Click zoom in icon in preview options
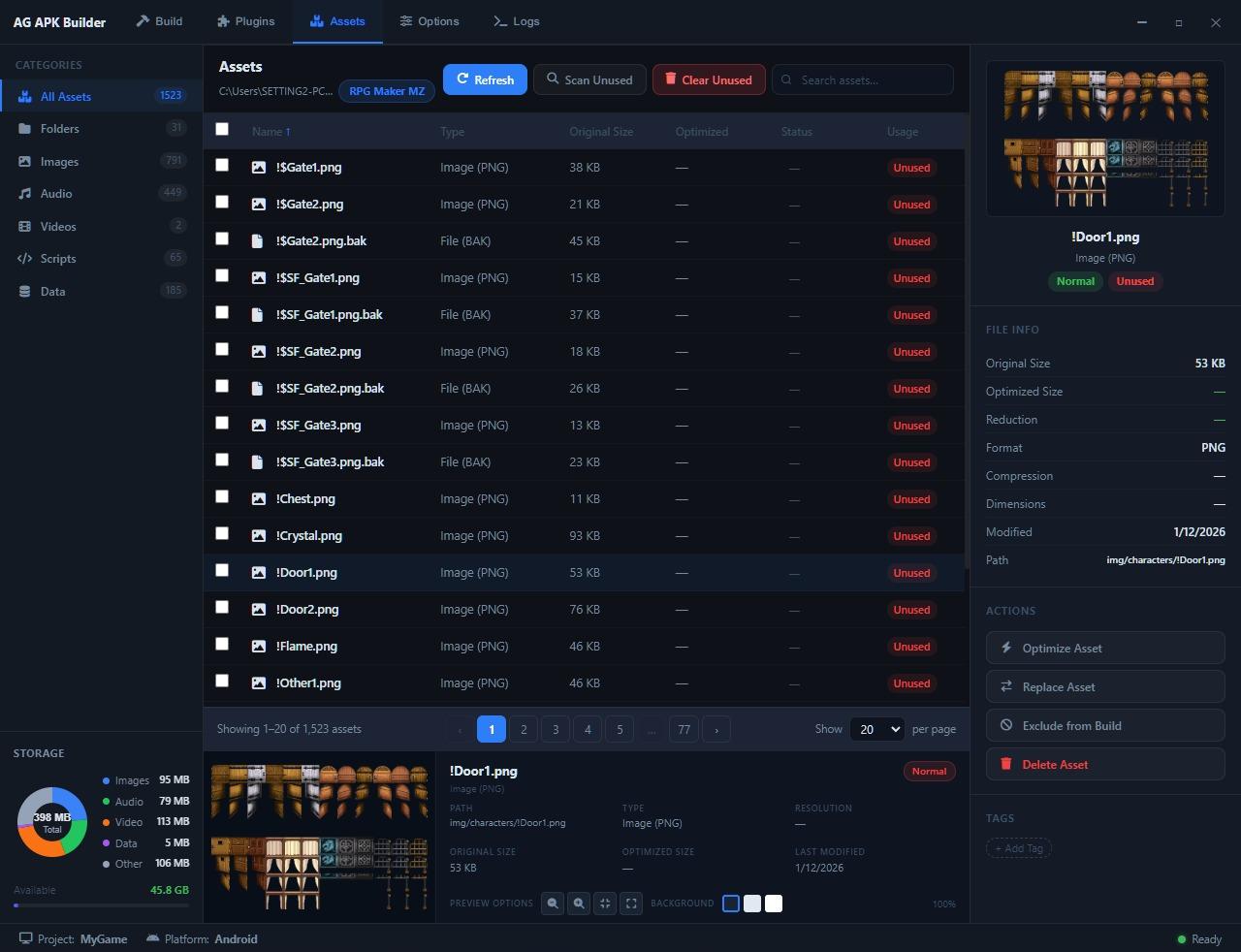This screenshot has height=952, width=1241. (579, 904)
